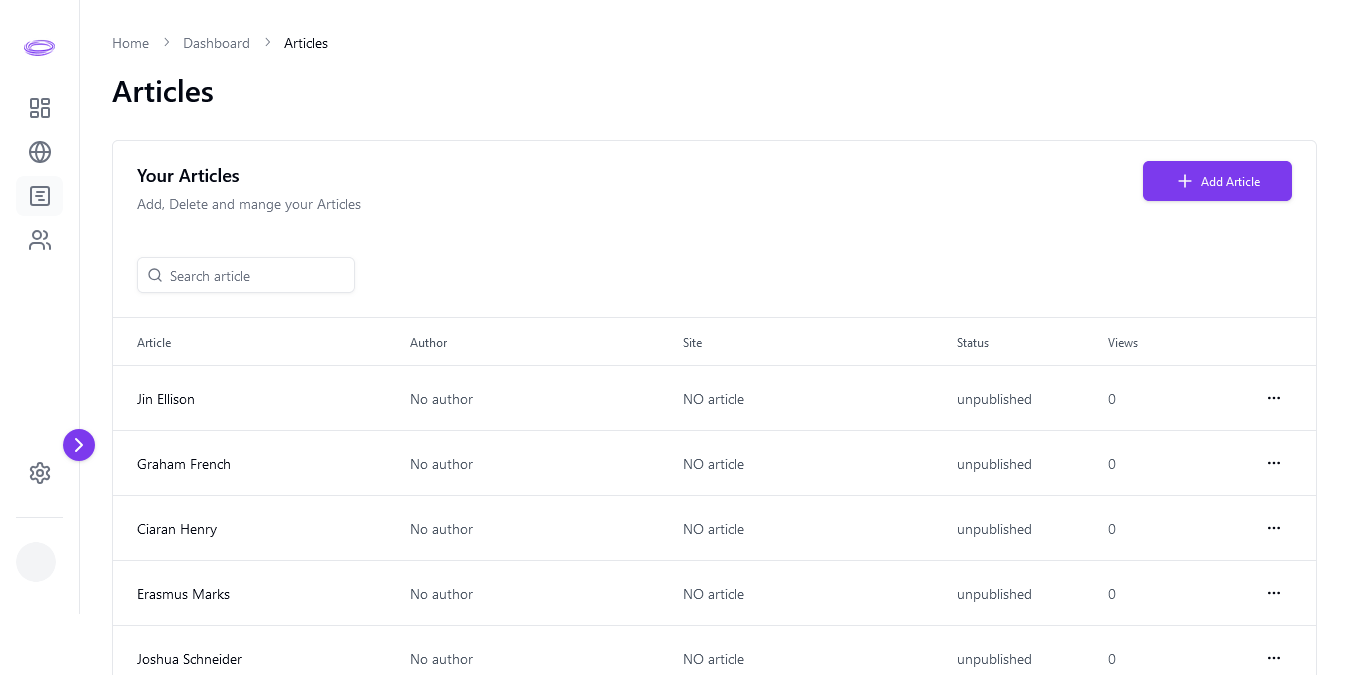Image resolution: width=1349 pixels, height=675 pixels.
Task: Open actions menu for Joshua Schneider row
Action: click(x=1273, y=658)
